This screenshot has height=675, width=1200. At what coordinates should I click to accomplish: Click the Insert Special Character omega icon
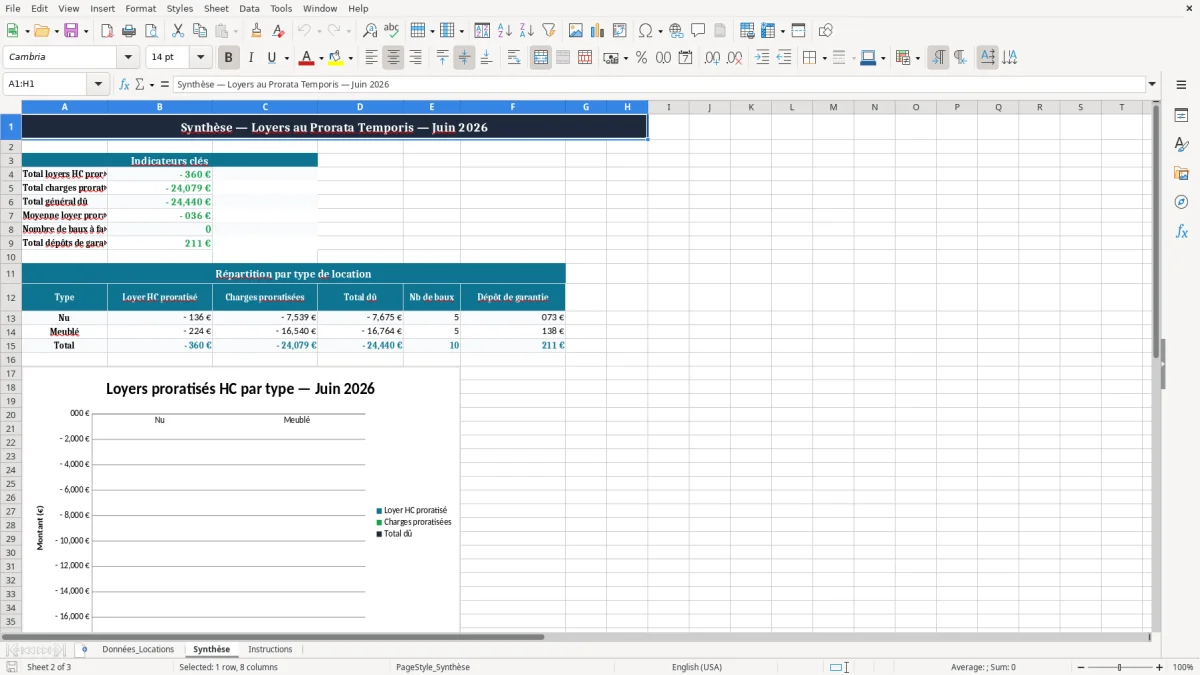(x=646, y=31)
